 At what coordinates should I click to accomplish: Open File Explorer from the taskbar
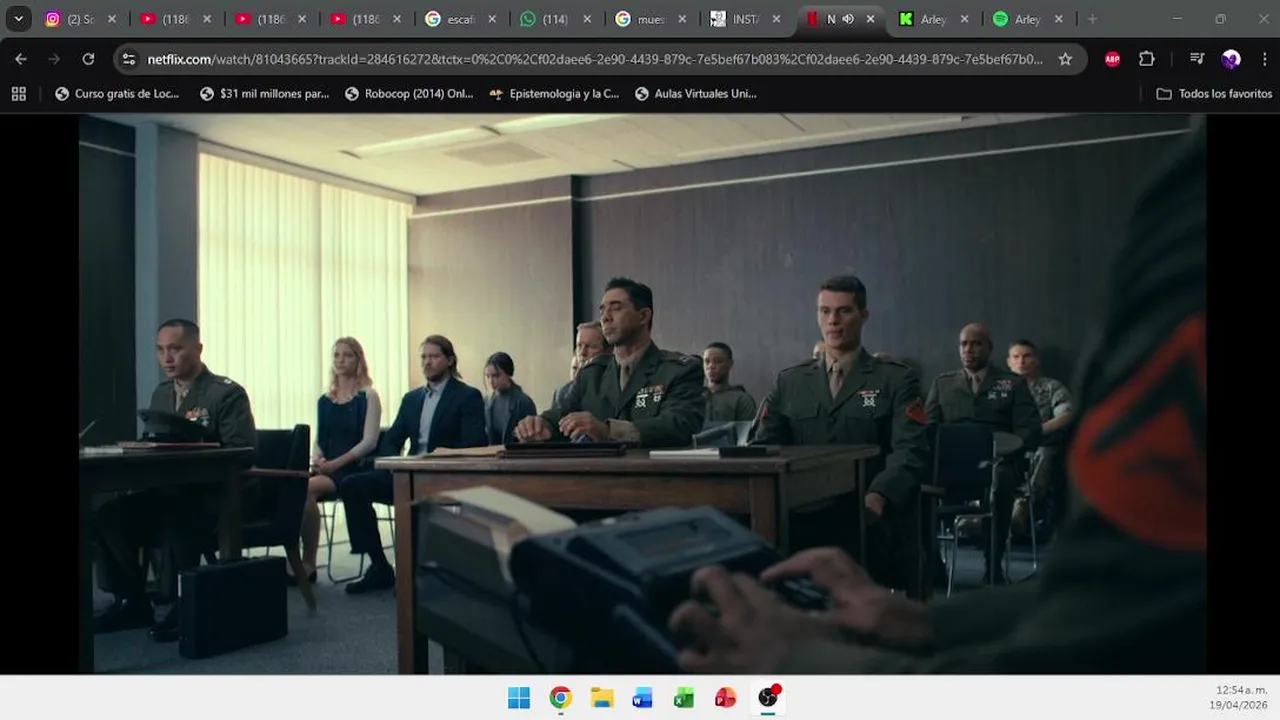[602, 698]
